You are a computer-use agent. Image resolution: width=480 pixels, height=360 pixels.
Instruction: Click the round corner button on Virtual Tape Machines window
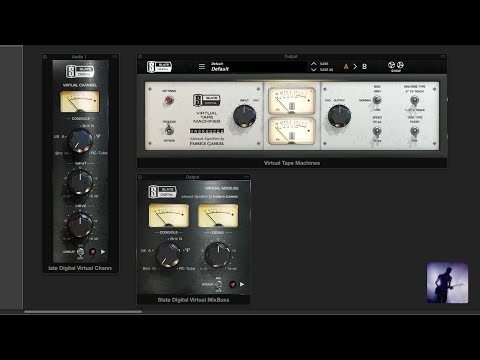[140, 57]
